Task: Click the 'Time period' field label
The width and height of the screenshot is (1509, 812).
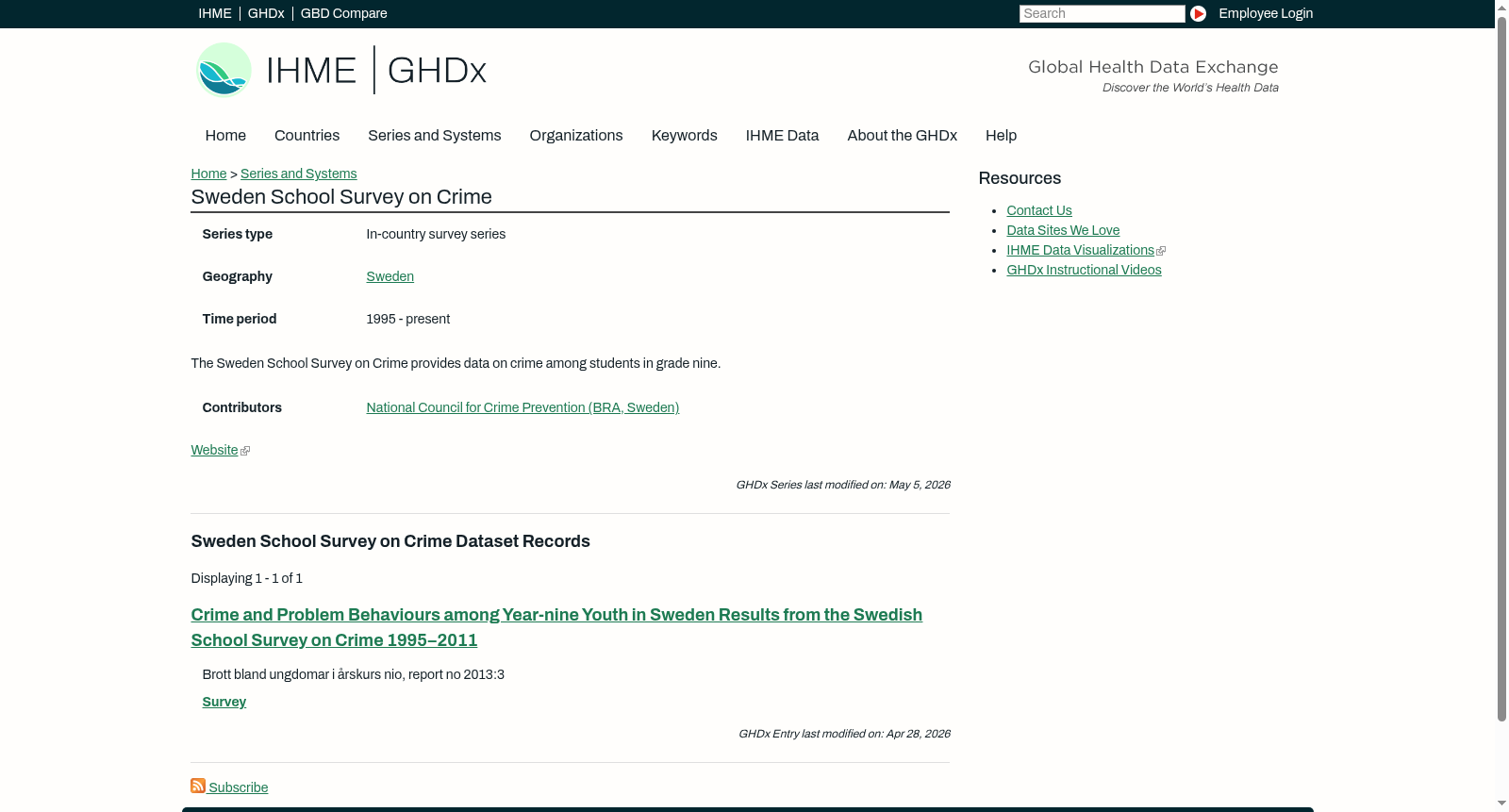Action: pos(239,319)
